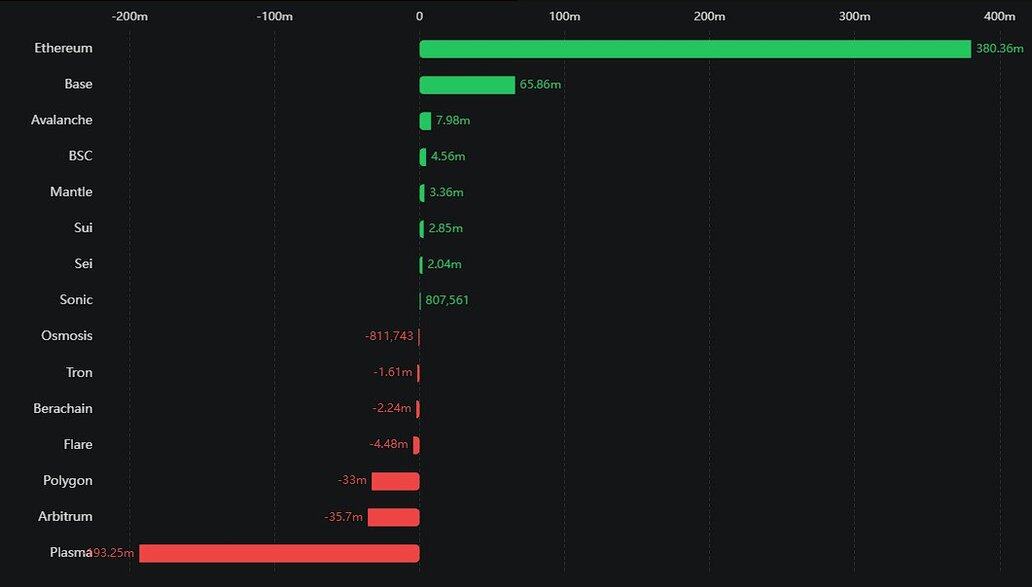Select the Base green bar
1032x587 pixels.
pos(467,85)
